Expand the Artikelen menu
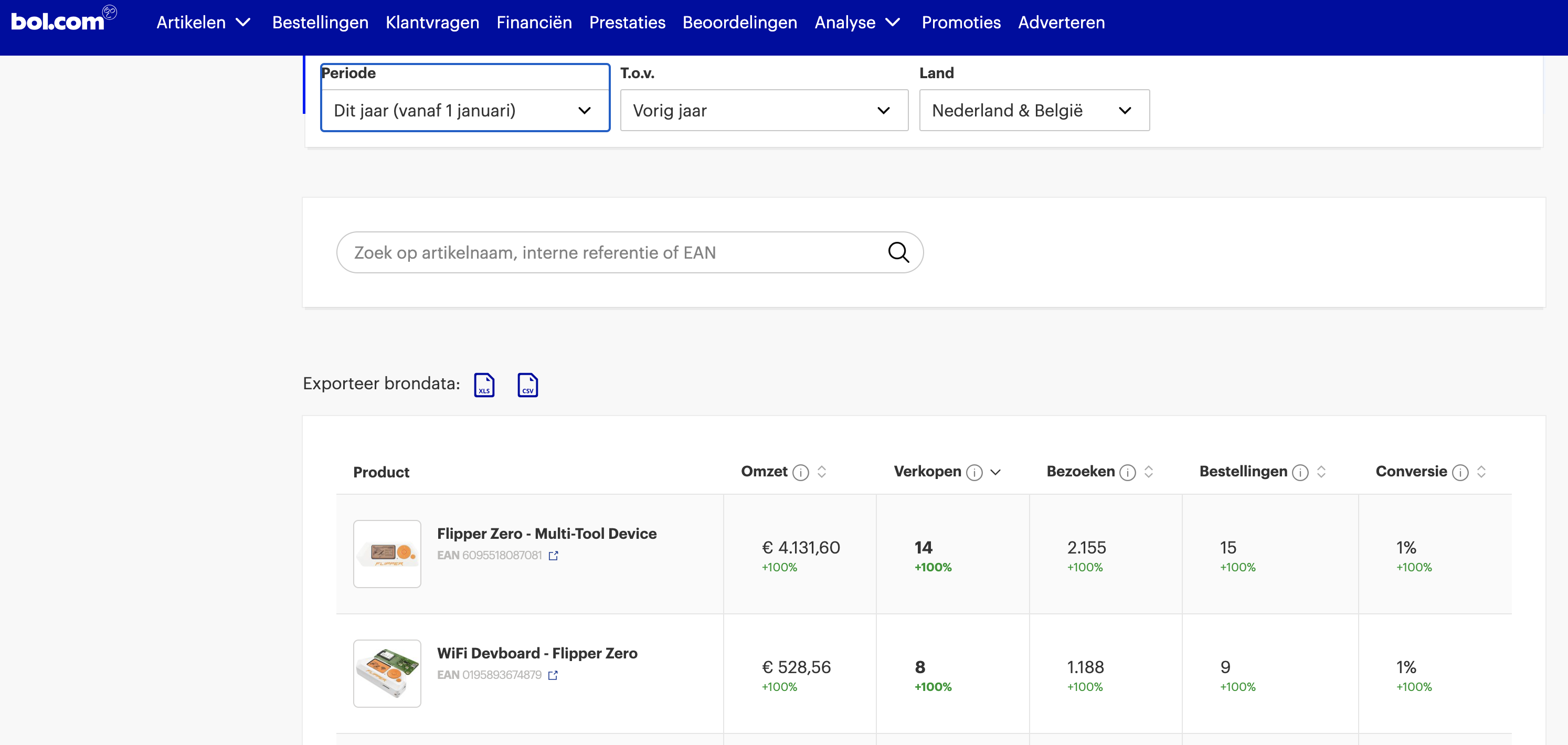Screen dimensions: 1568x745 tap(203, 23)
